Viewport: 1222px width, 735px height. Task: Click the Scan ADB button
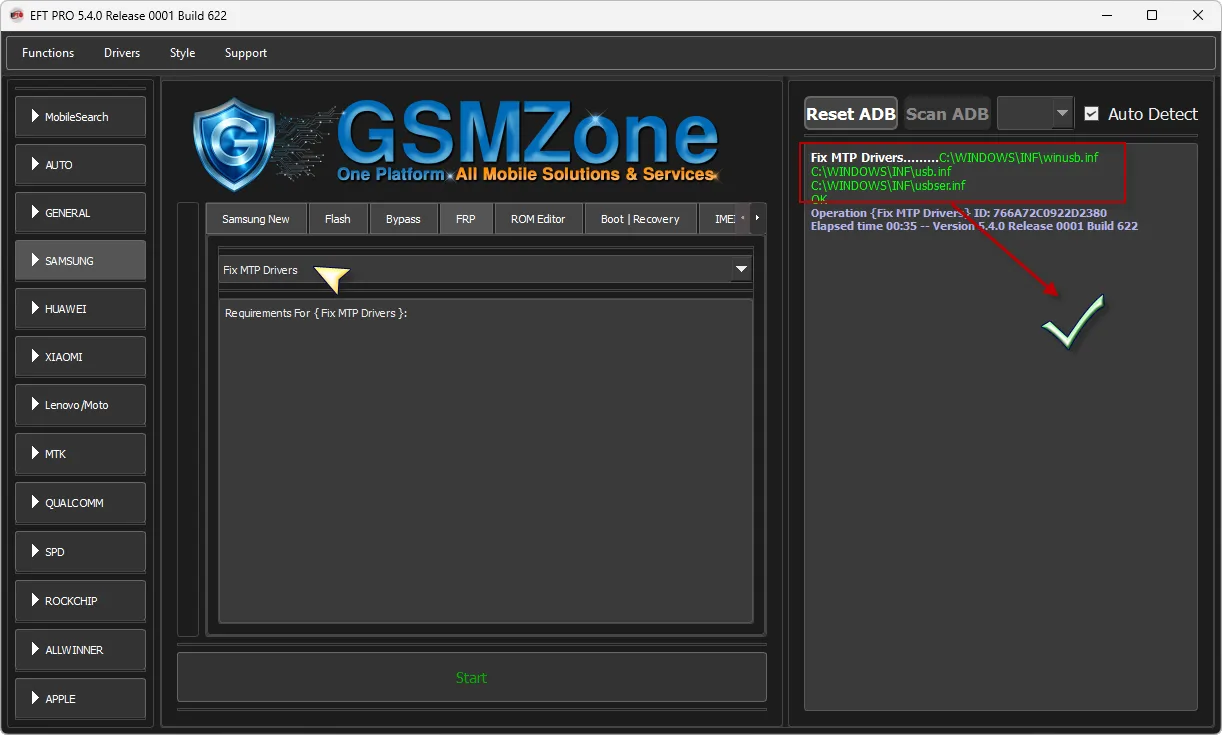(947, 114)
